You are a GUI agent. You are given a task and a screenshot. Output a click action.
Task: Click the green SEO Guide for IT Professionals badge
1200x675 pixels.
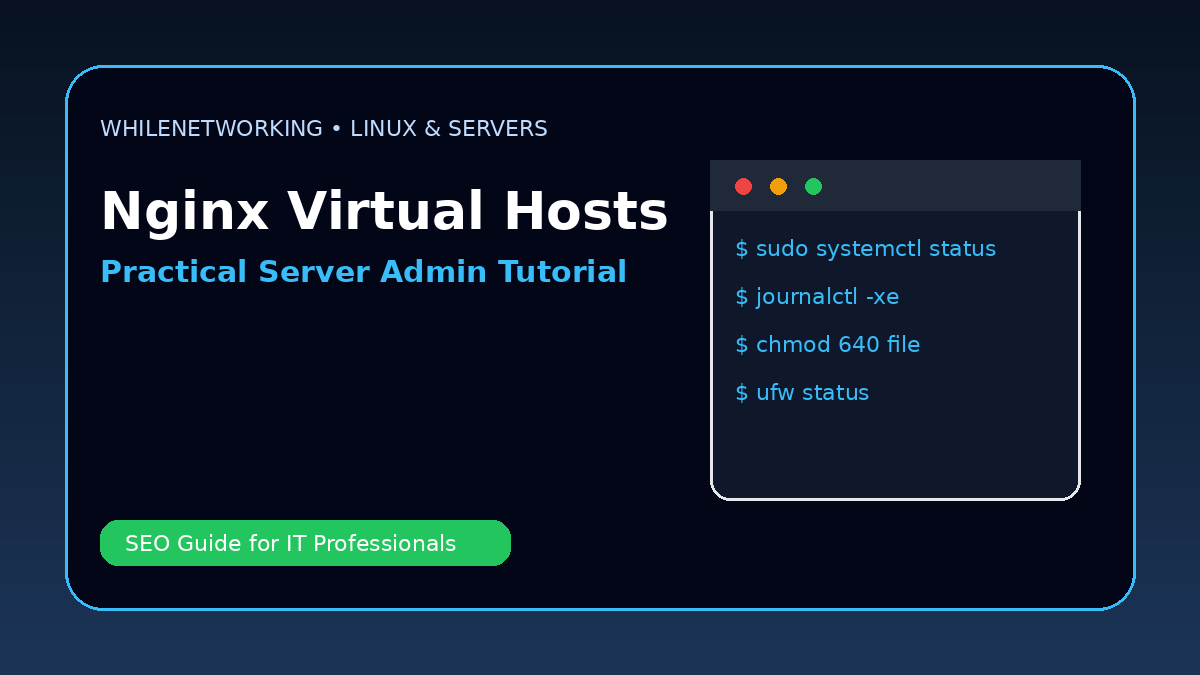[x=305, y=543]
